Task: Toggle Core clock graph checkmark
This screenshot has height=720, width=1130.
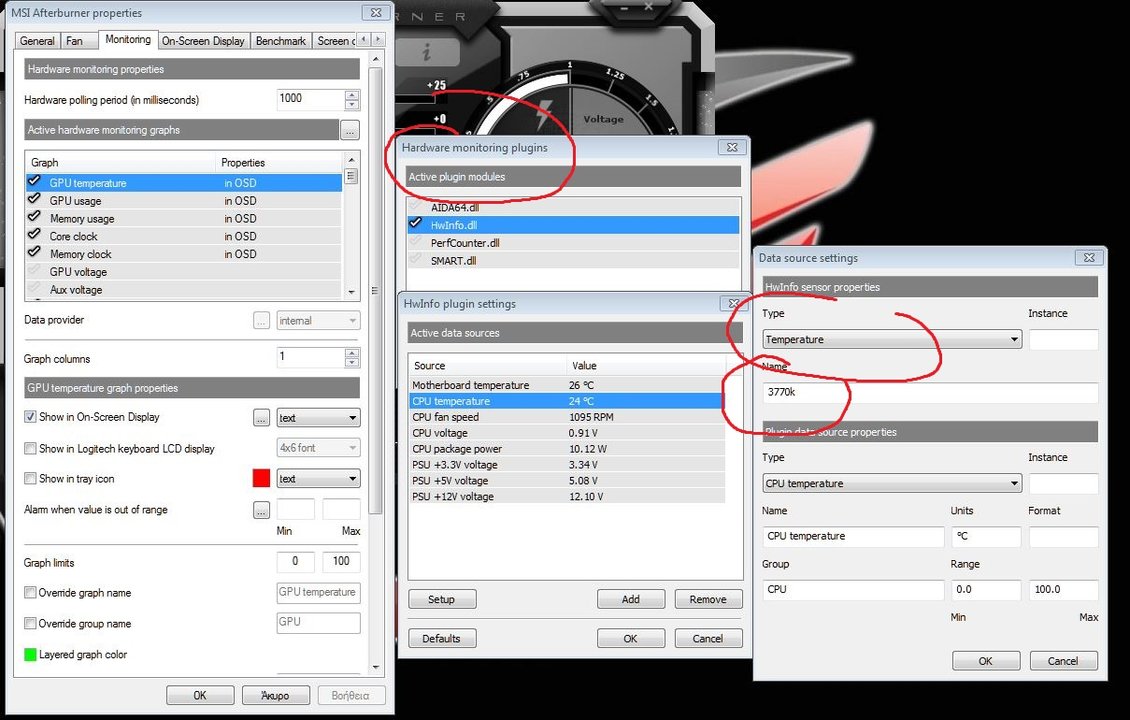Action: pyautogui.click(x=34, y=235)
